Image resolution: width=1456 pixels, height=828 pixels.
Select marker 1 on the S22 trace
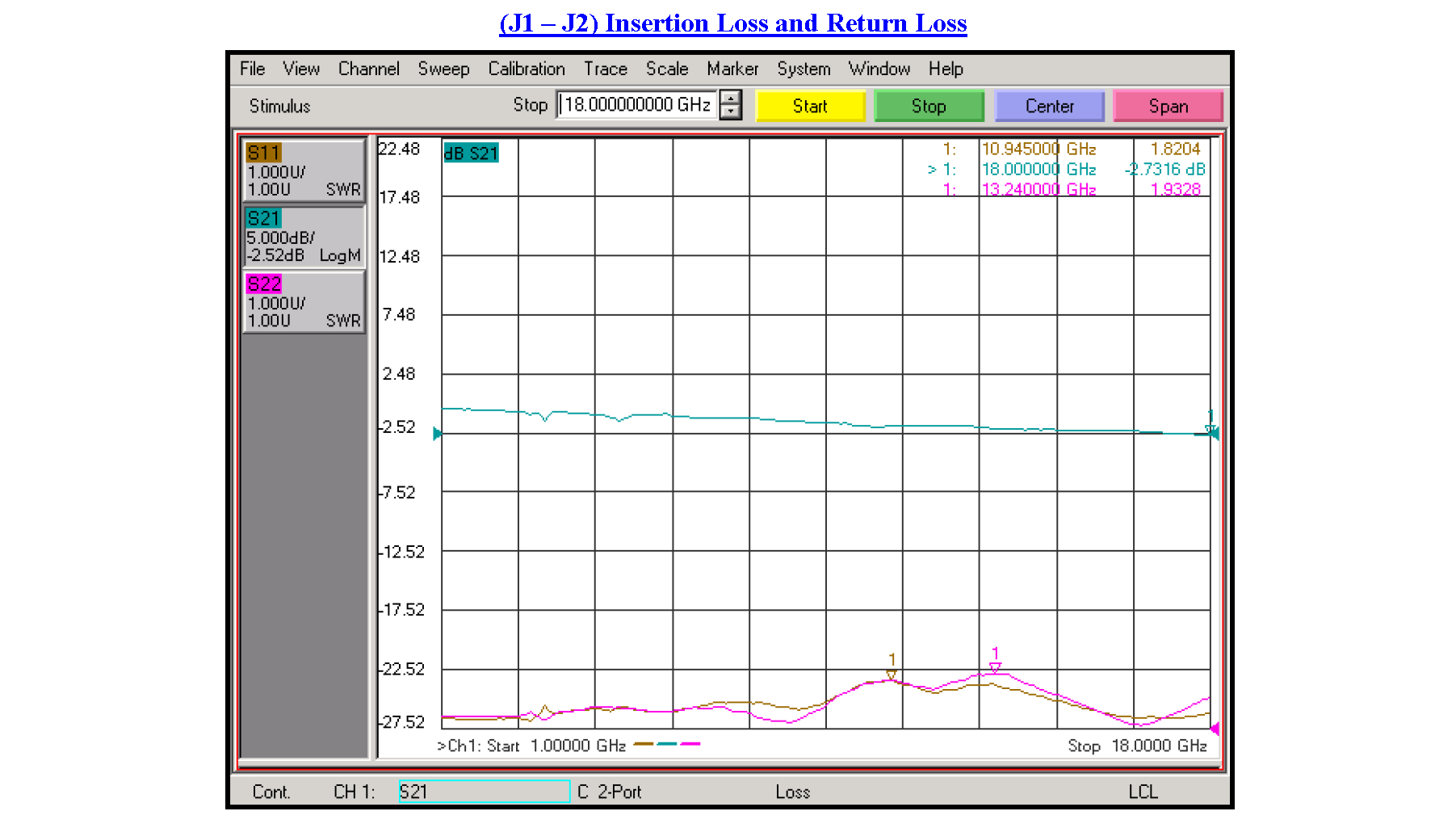click(996, 666)
